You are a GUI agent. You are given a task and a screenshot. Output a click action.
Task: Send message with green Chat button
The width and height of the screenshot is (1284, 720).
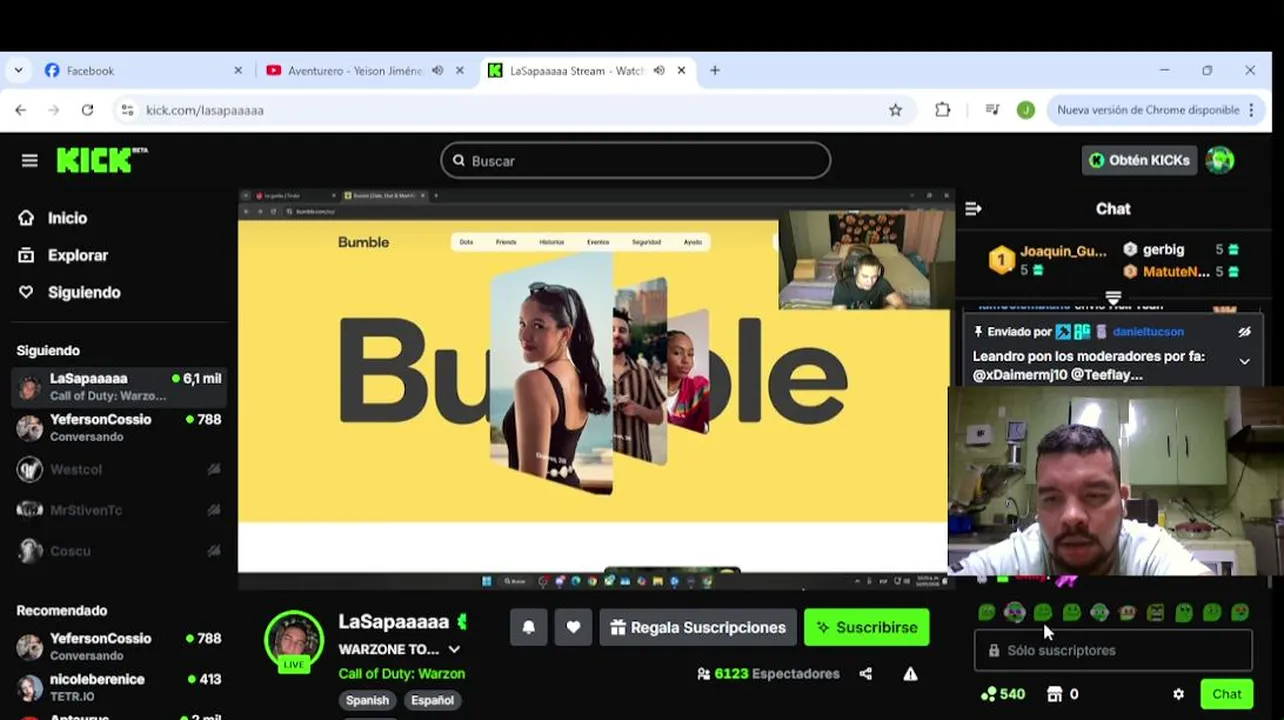coord(1226,694)
